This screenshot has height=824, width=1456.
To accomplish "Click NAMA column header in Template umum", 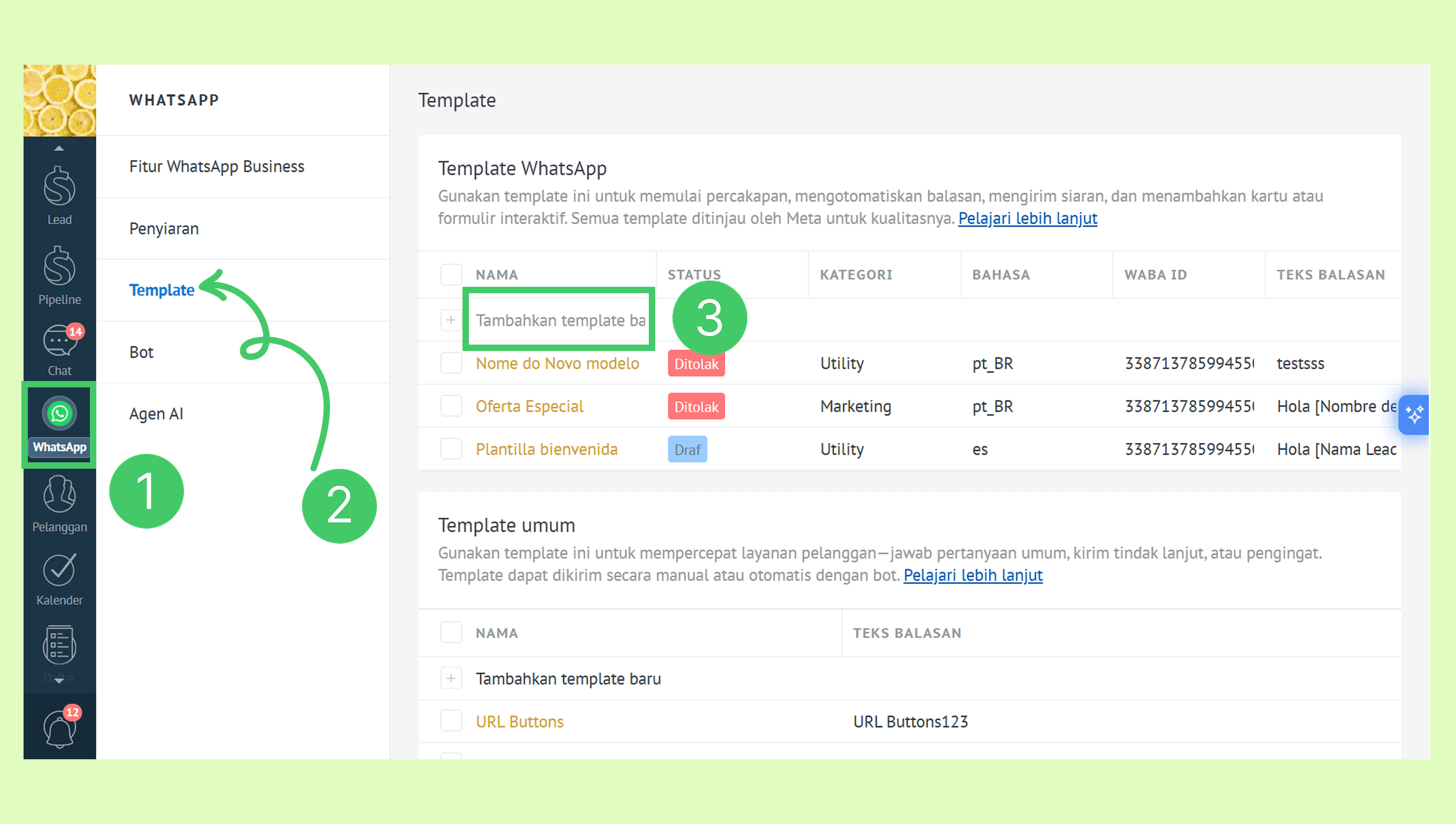I will click(x=496, y=632).
